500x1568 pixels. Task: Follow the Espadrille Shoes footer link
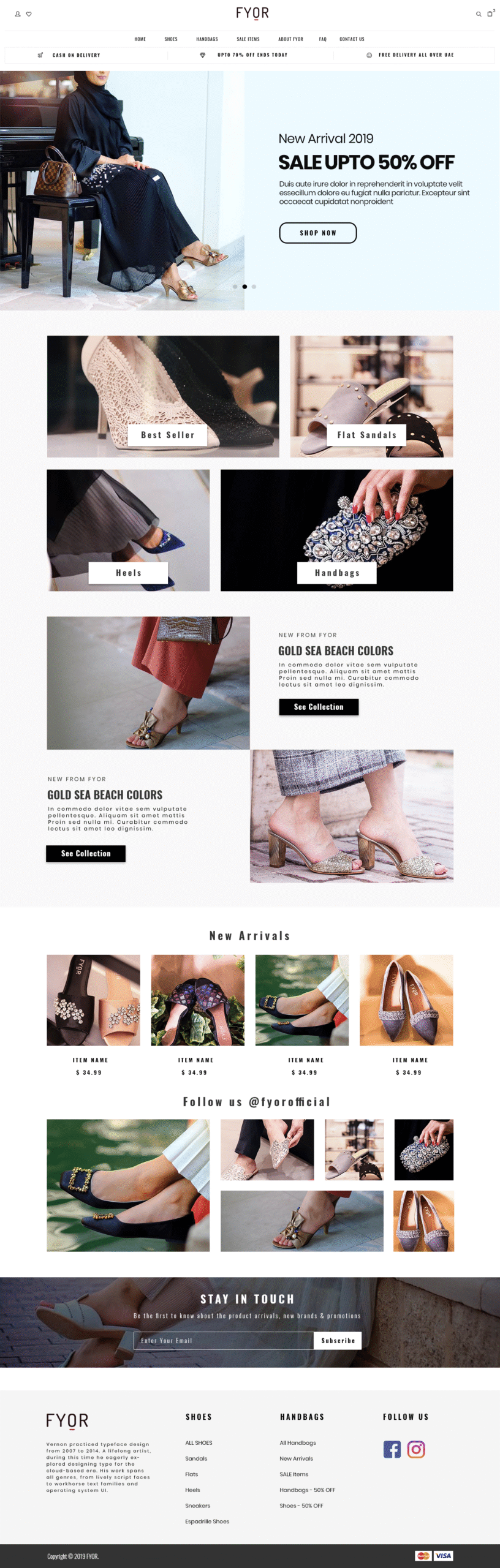click(x=207, y=1521)
